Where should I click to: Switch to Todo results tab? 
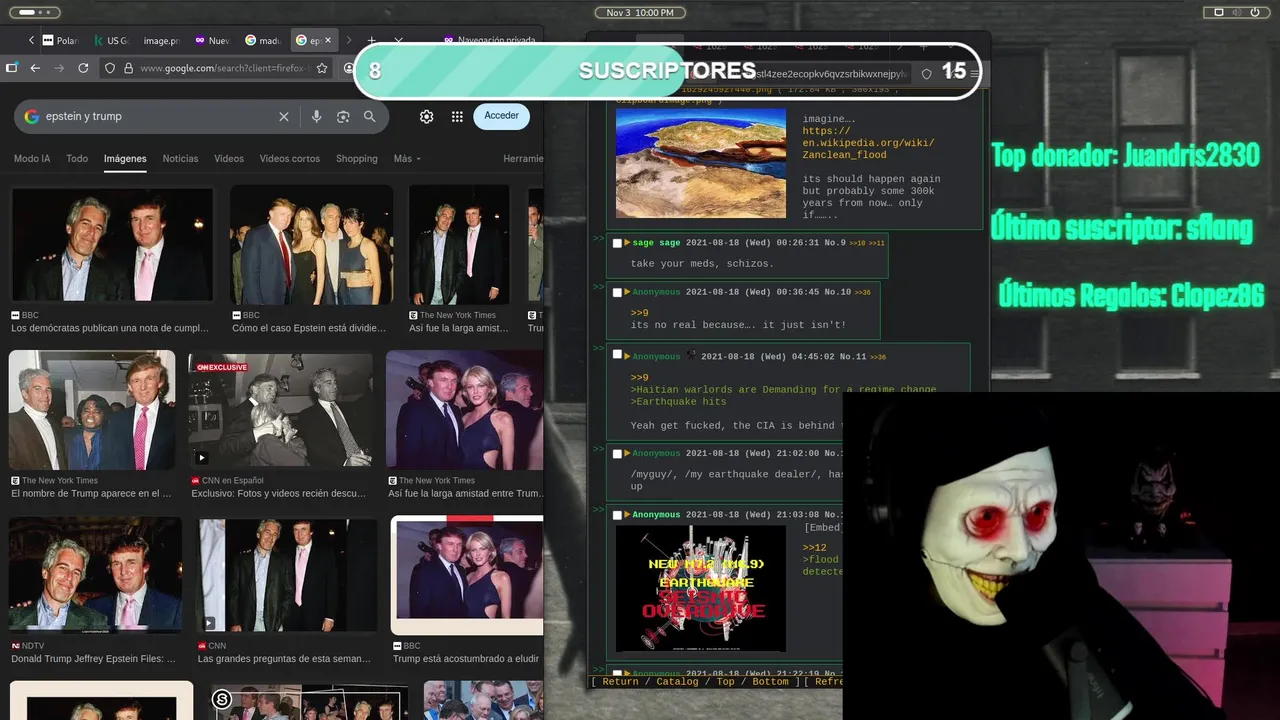(77, 158)
